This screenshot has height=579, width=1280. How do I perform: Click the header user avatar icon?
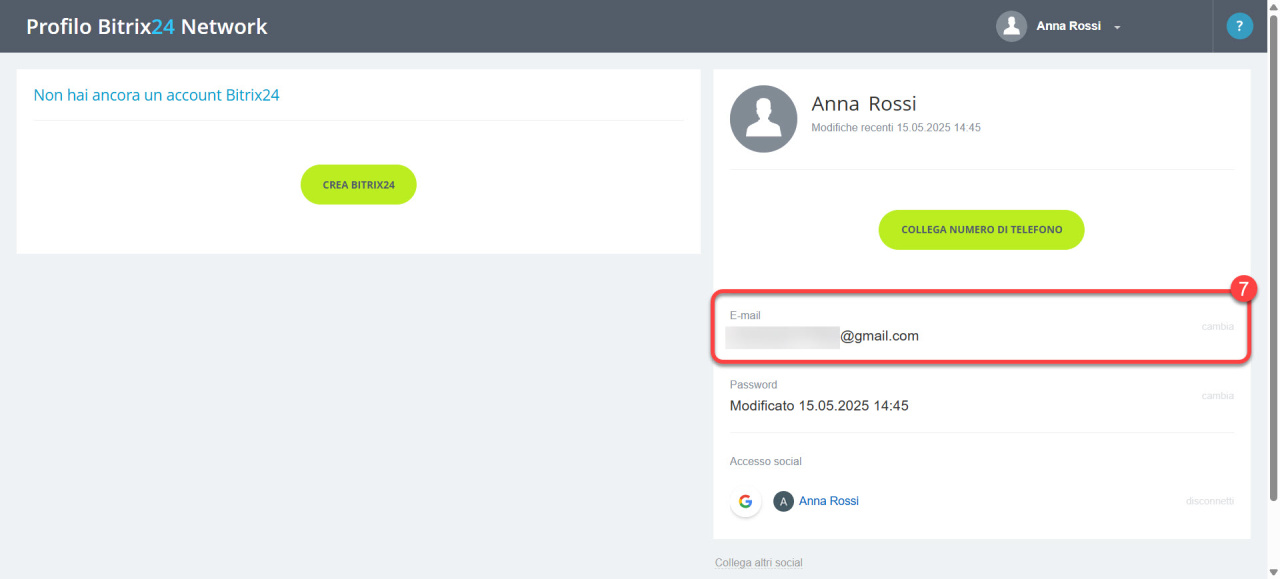coord(1012,26)
